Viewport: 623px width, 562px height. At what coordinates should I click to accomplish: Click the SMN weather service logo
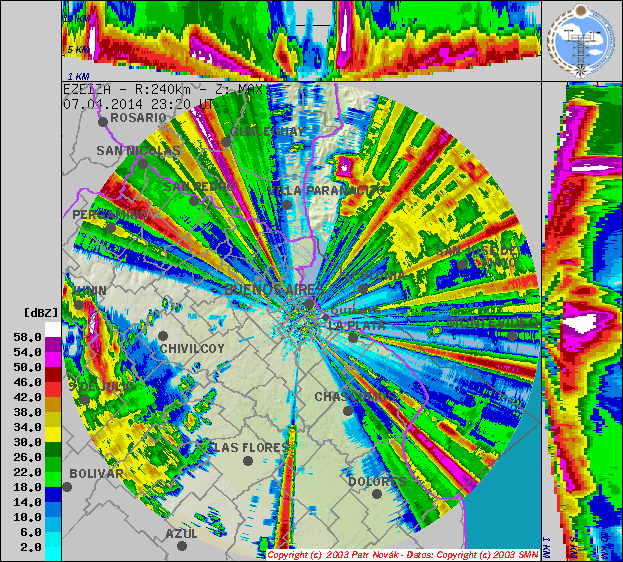tap(581, 41)
